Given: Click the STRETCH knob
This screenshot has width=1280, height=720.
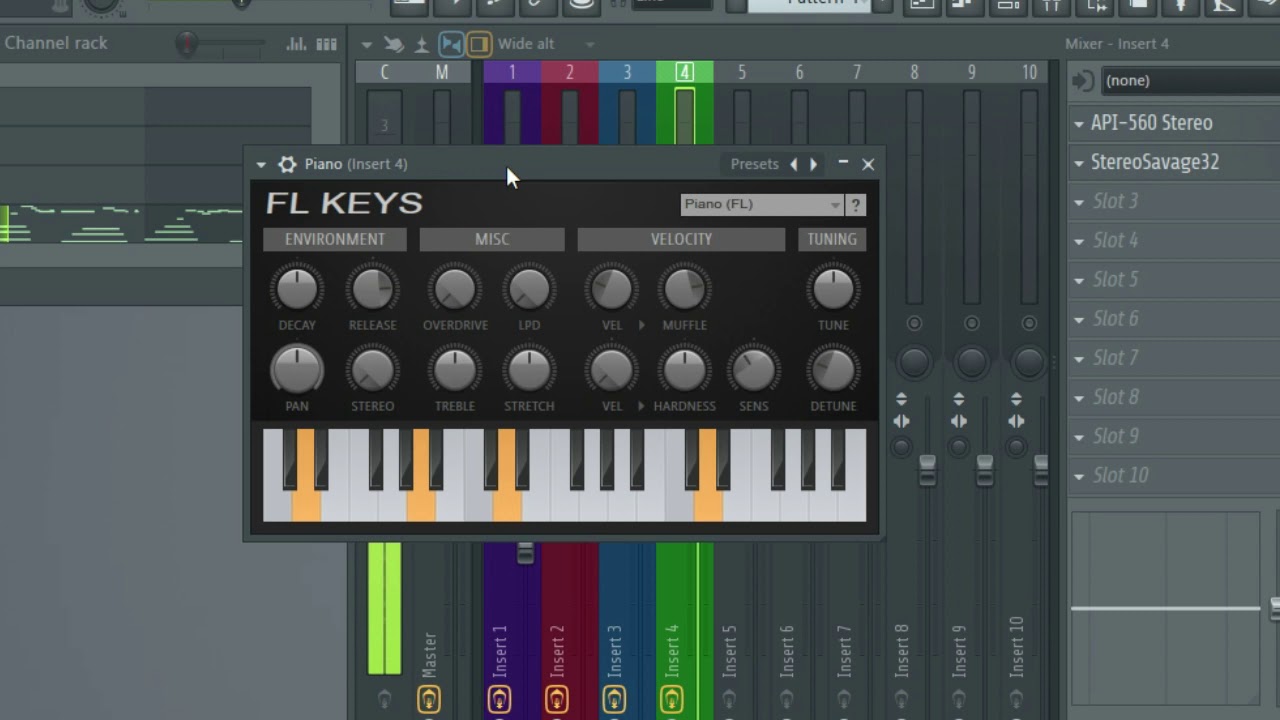Looking at the screenshot, I should [x=529, y=370].
